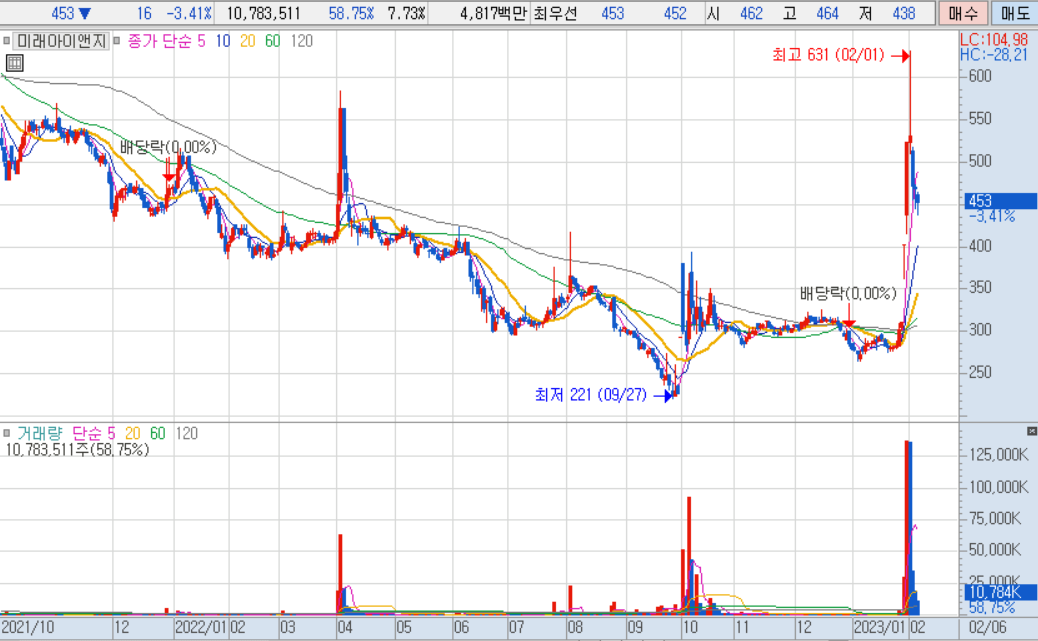Click the small square marker before 거래량
The width and height of the screenshot is (1038, 641).
click(6, 433)
